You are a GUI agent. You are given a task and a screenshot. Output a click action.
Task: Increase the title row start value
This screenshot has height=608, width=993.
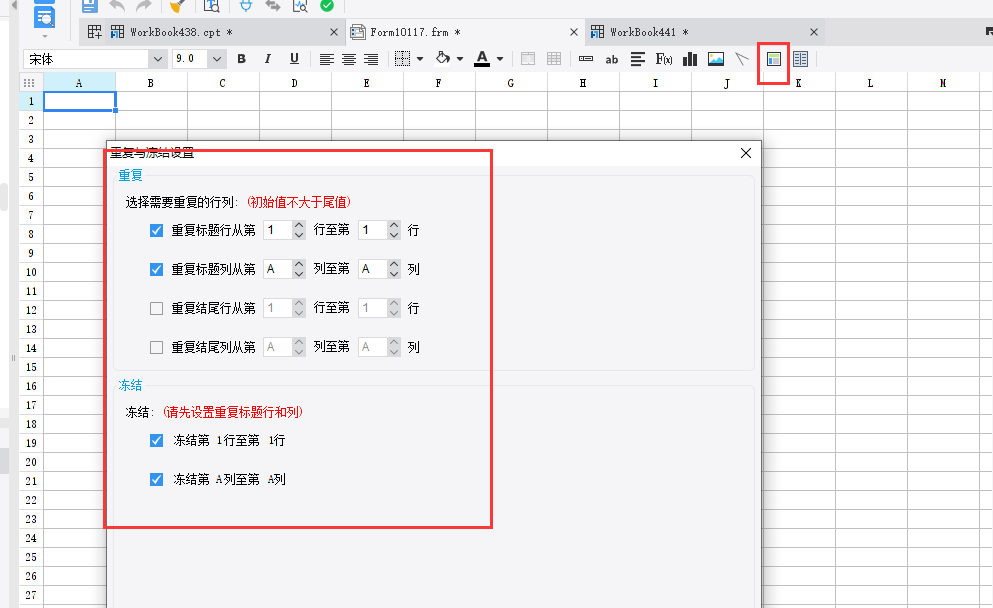click(299, 225)
